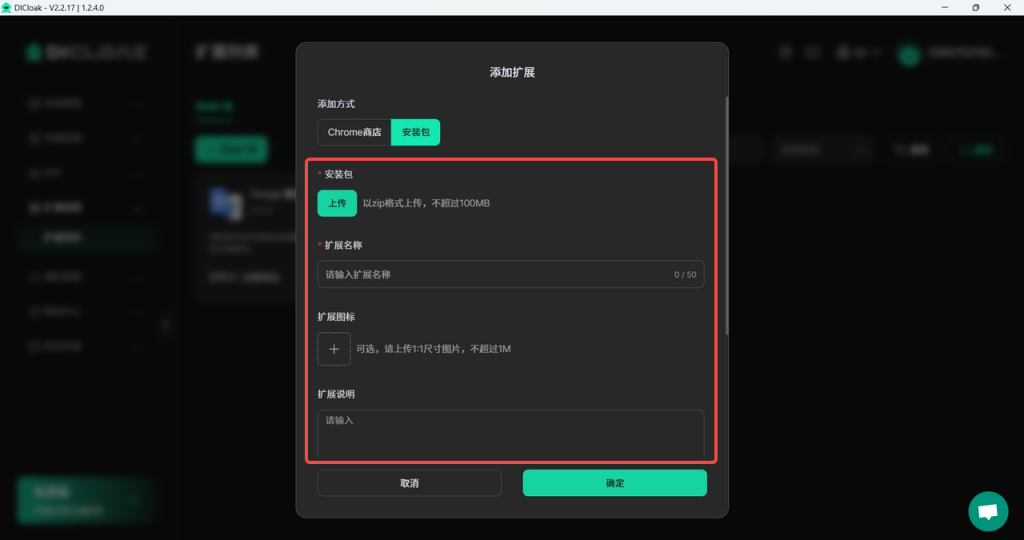This screenshot has height=540, width=1024.
Task: Restore the window using the title bar button
Action: tap(975, 7)
